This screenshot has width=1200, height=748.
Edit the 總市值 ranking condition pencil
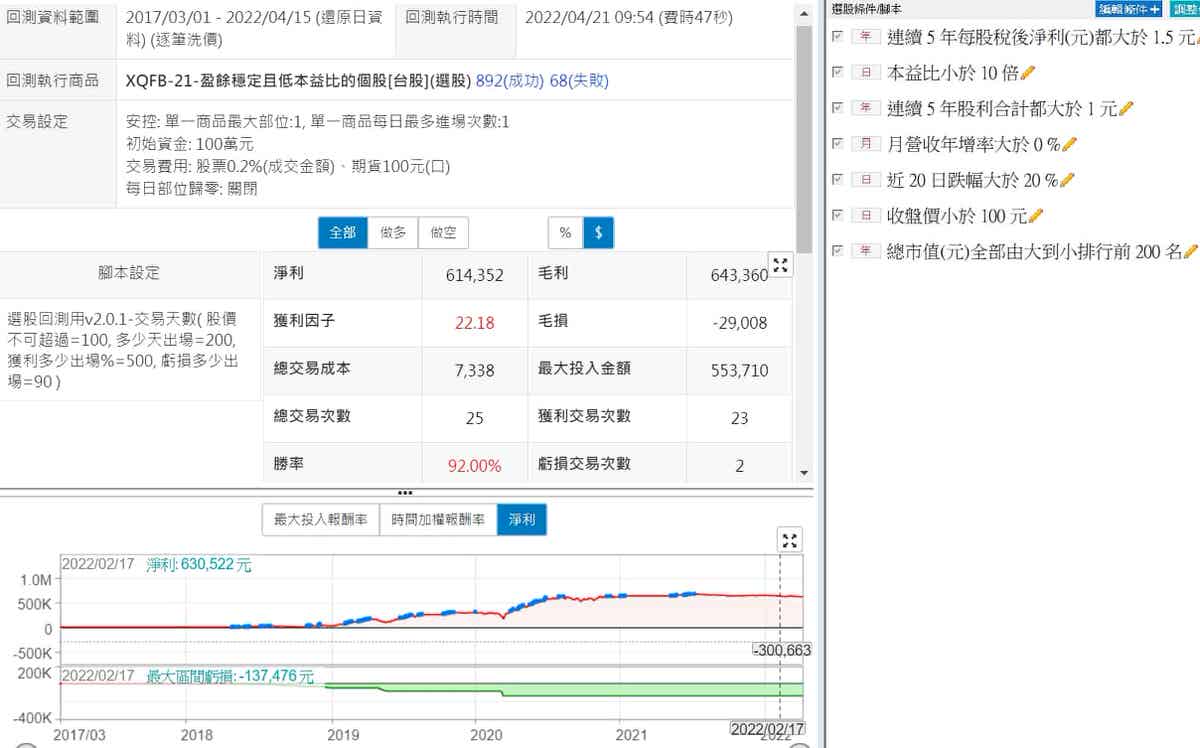(x=1191, y=252)
